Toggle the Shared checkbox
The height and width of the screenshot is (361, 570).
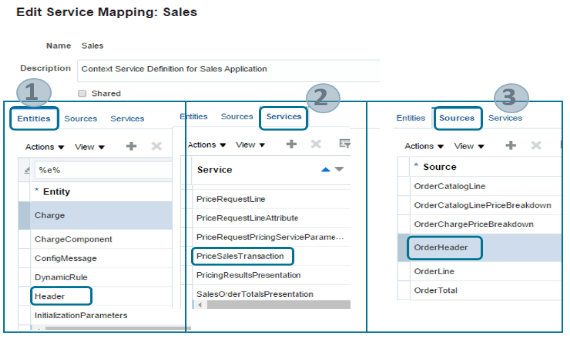click(x=82, y=93)
